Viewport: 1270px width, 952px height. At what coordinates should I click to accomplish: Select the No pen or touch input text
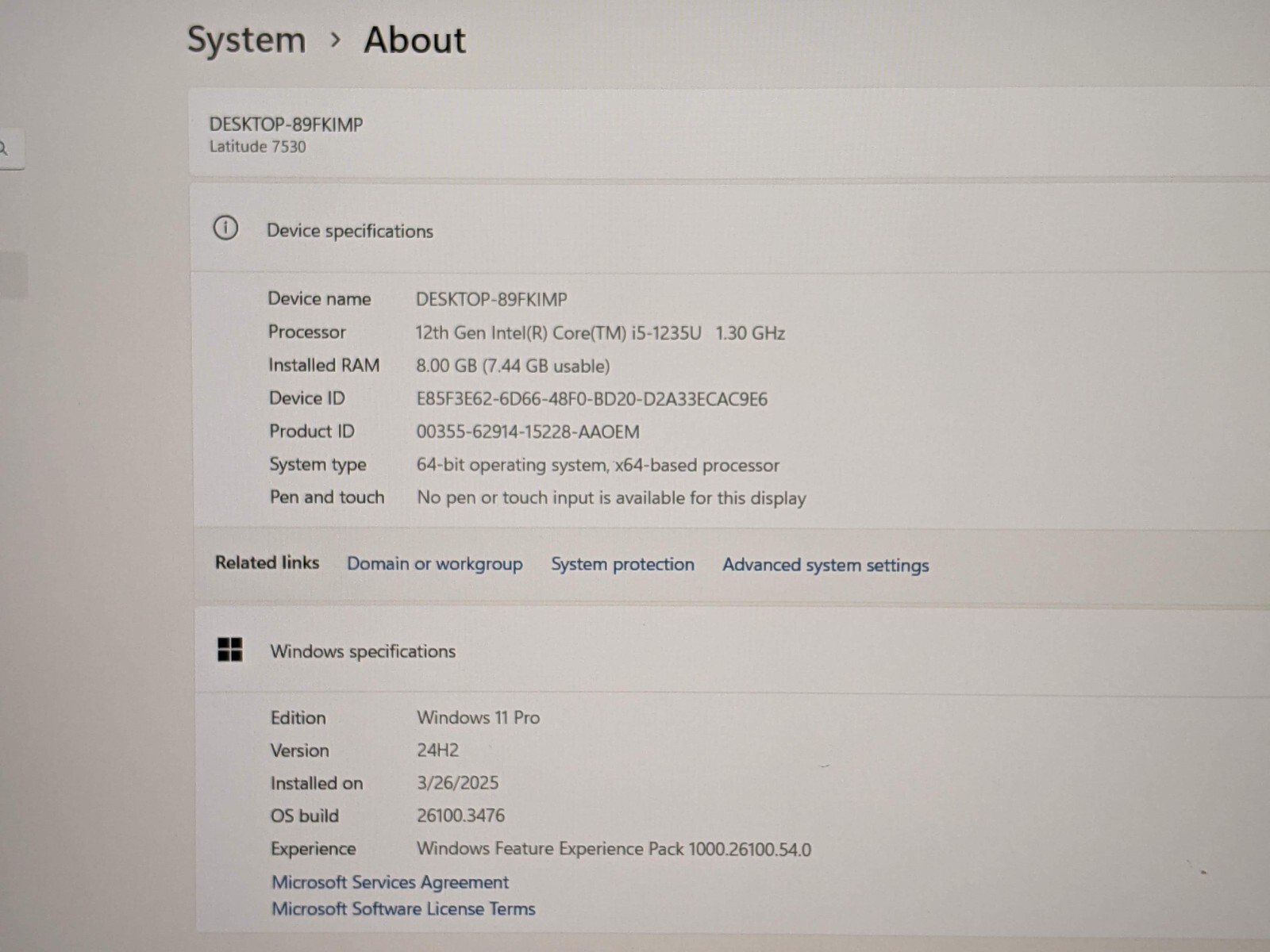click(611, 497)
